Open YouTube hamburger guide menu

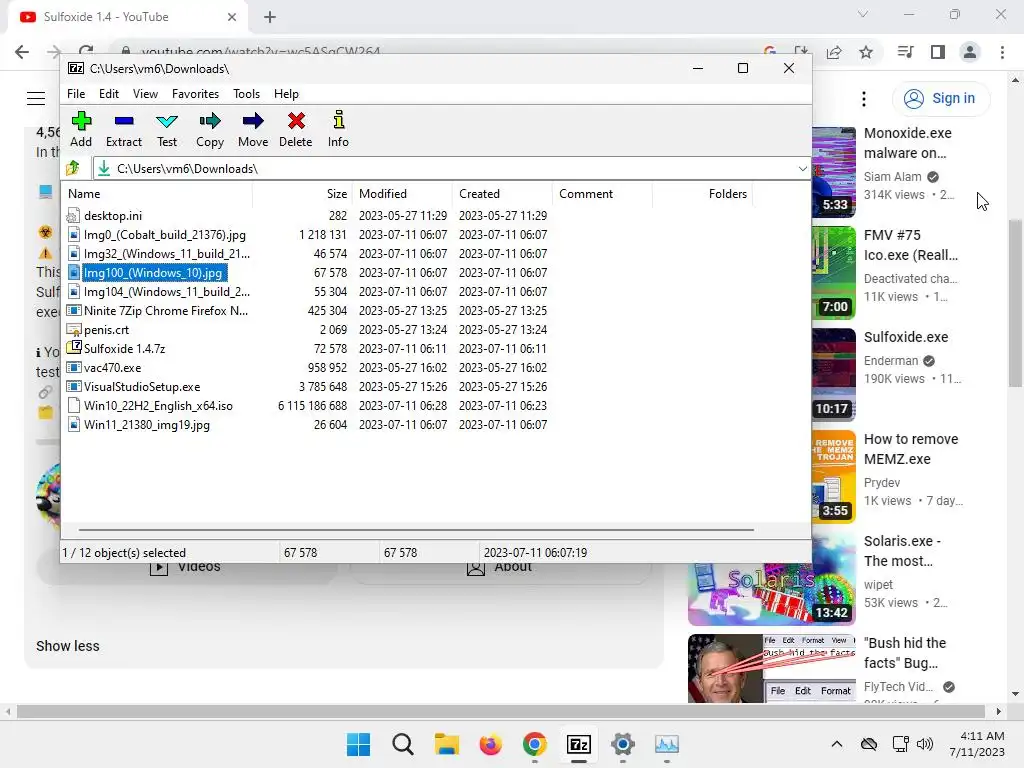(36, 98)
